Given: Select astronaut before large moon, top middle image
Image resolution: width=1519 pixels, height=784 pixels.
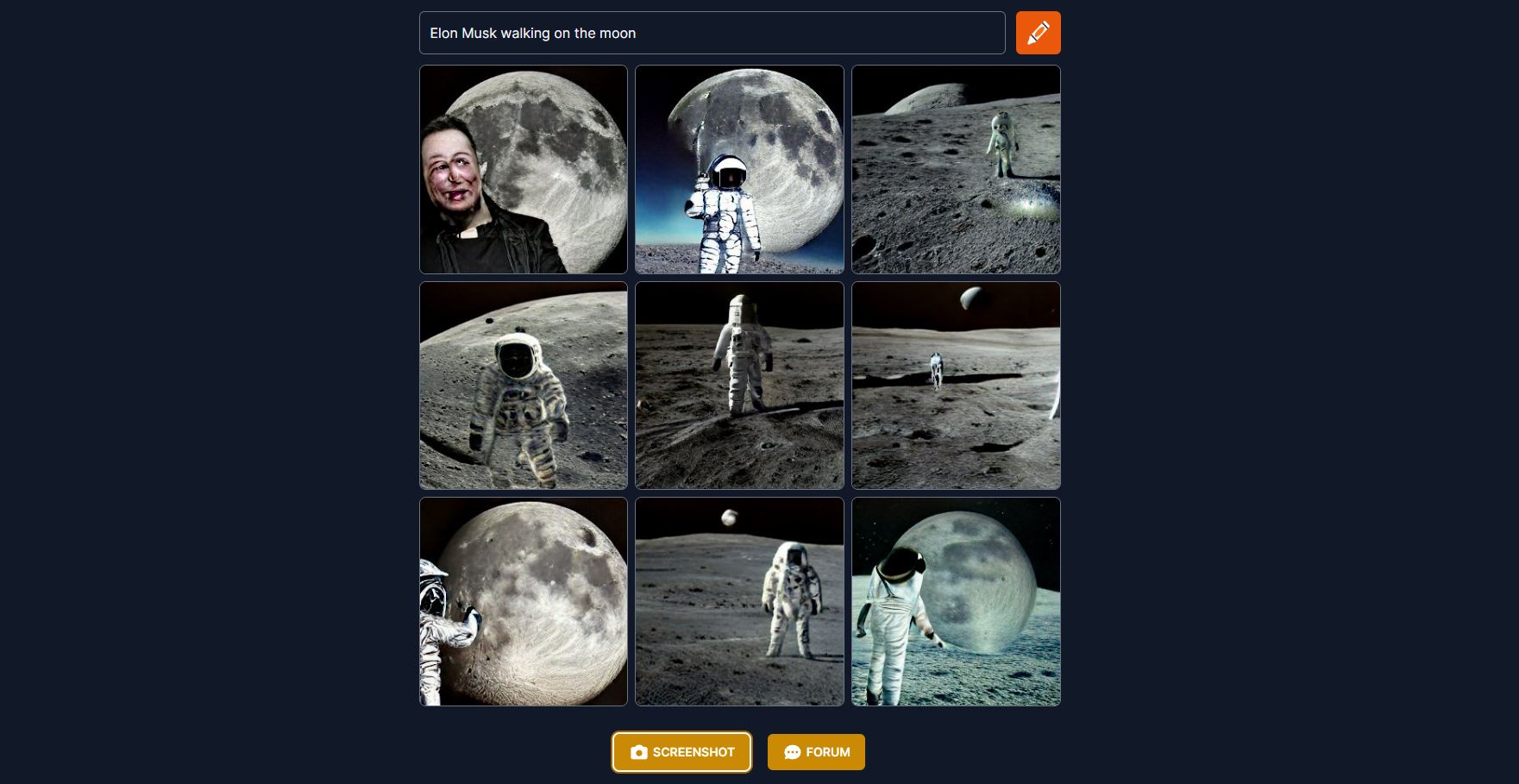Looking at the screenshot, I should 739,169.
